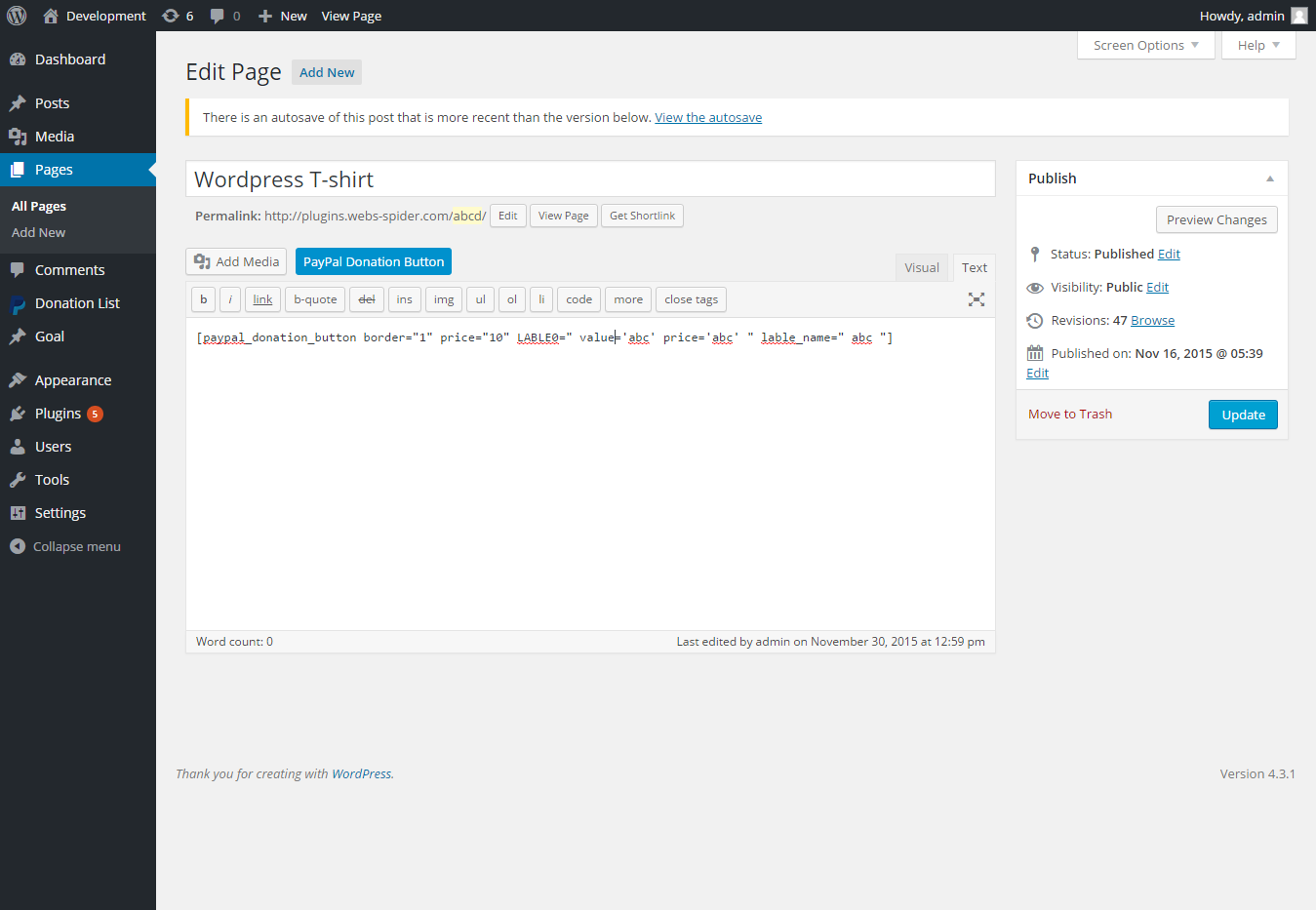Click the Tools wrench icon
This screenshot has height=910, width=1316.
18,480
